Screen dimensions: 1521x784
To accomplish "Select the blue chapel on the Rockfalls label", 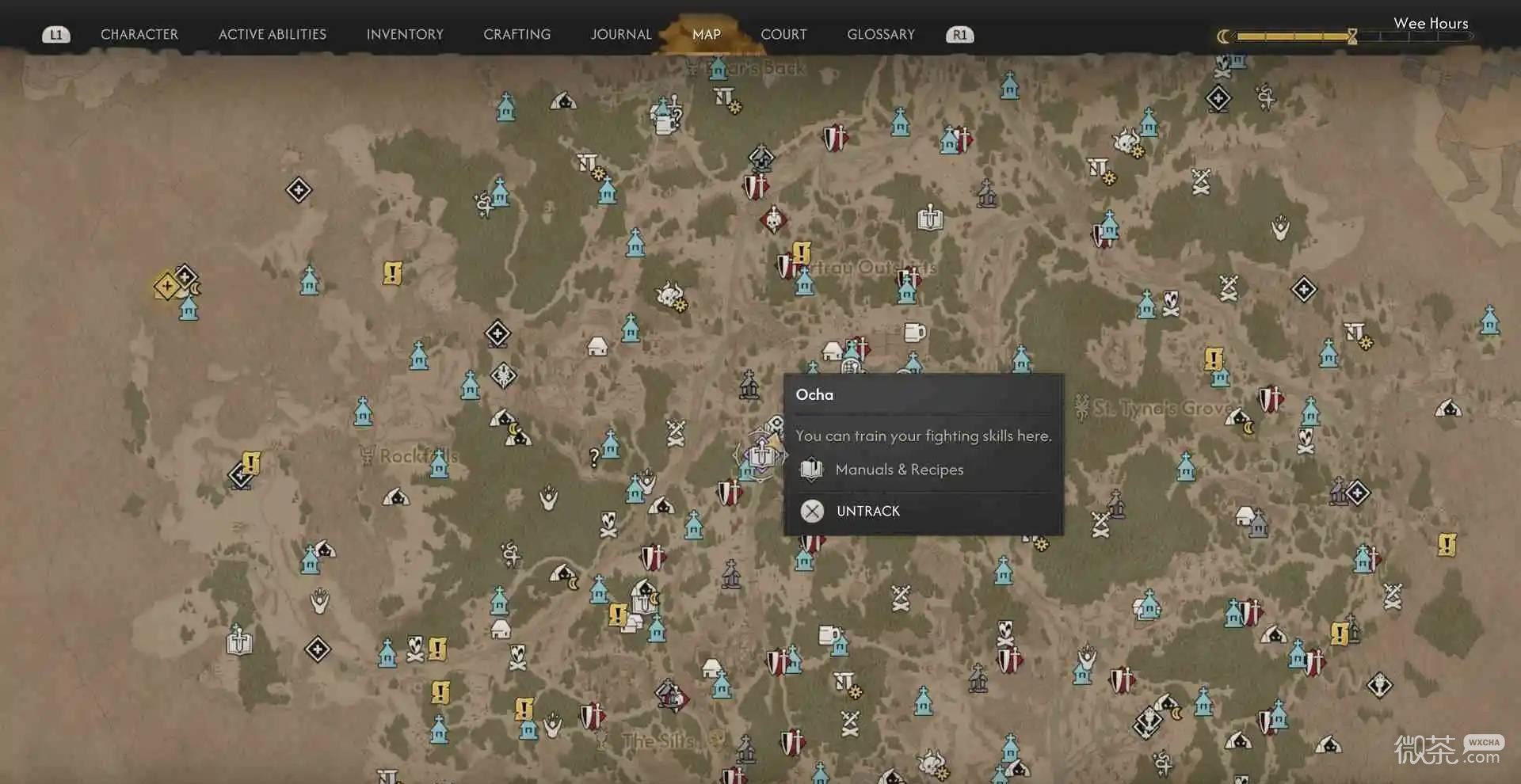I will (439, 463).
